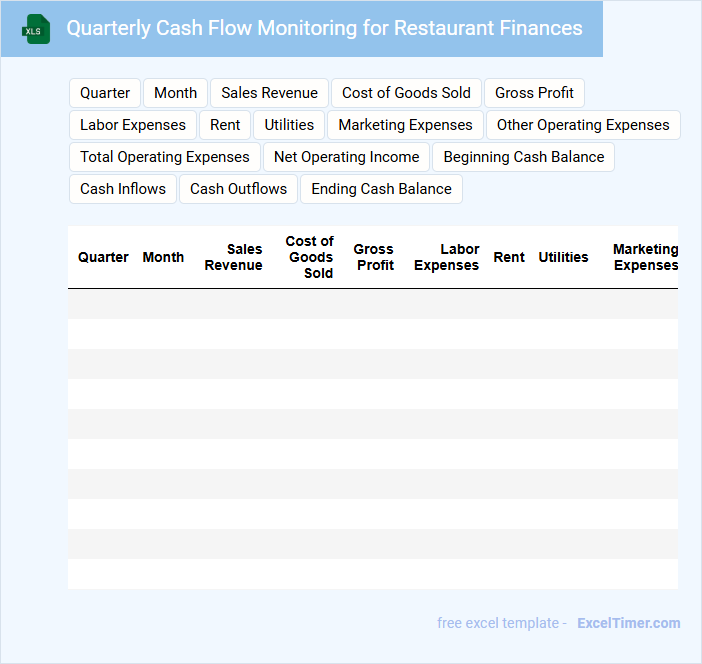The image size is (702, 664).
Task: Click the Beginning Cash Balance tag
Action: click(x=524, y=157)
